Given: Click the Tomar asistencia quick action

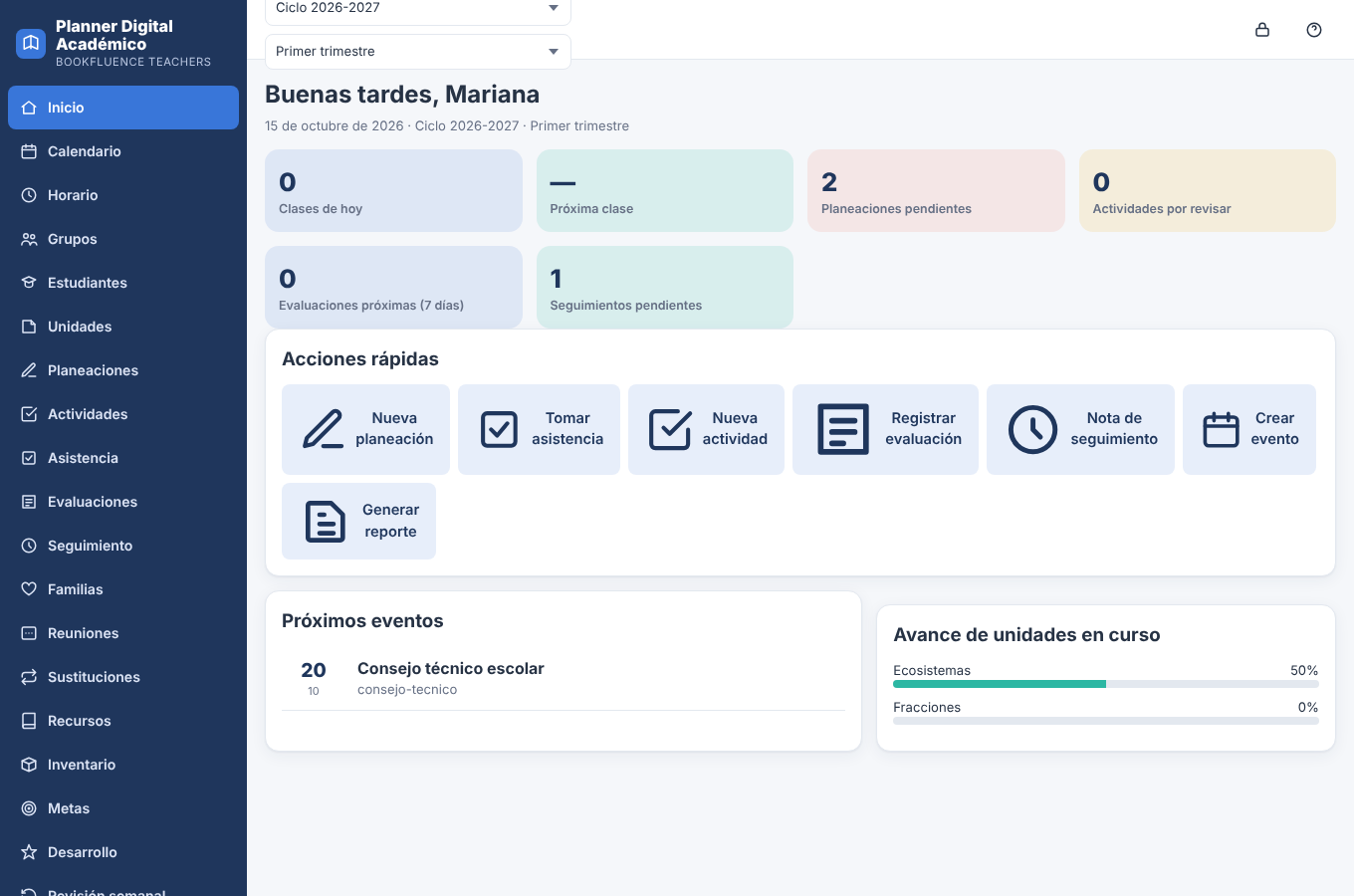Looking at the screenshot, I should point(539,429).
